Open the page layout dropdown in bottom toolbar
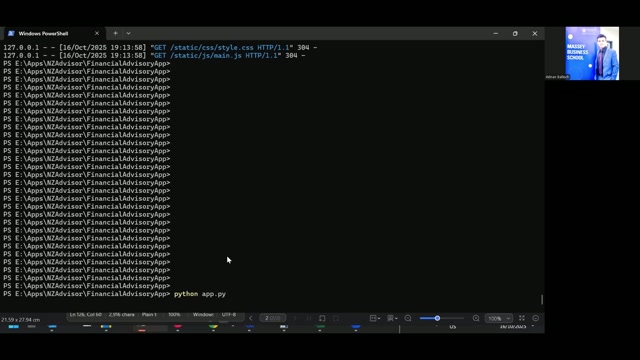 (x=375, y=318)
